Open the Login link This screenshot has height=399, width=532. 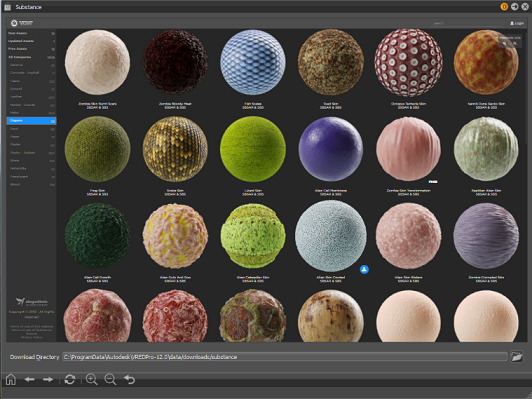(x=517, y=23)
